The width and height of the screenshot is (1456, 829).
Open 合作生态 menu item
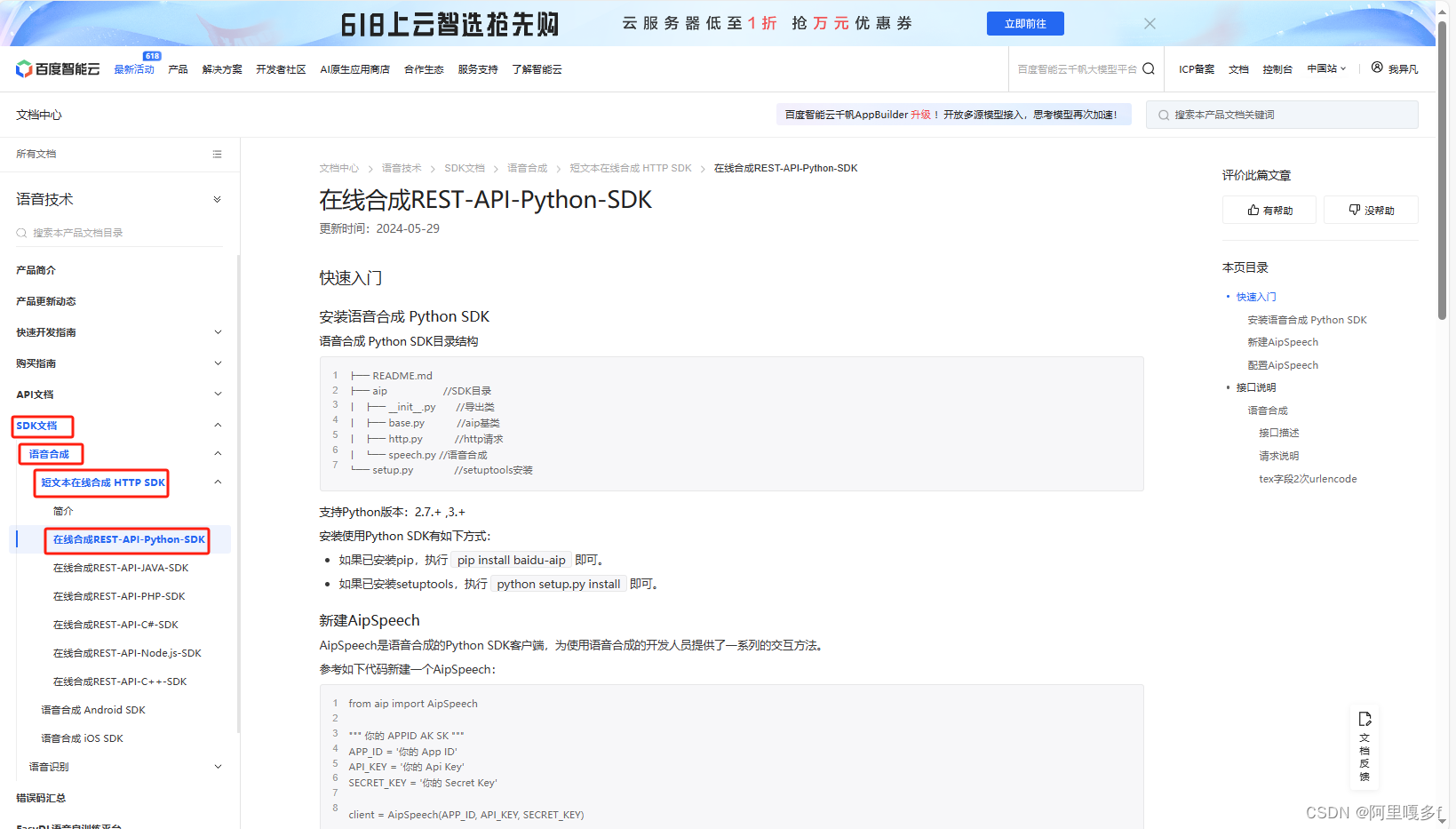coord(424,69)
